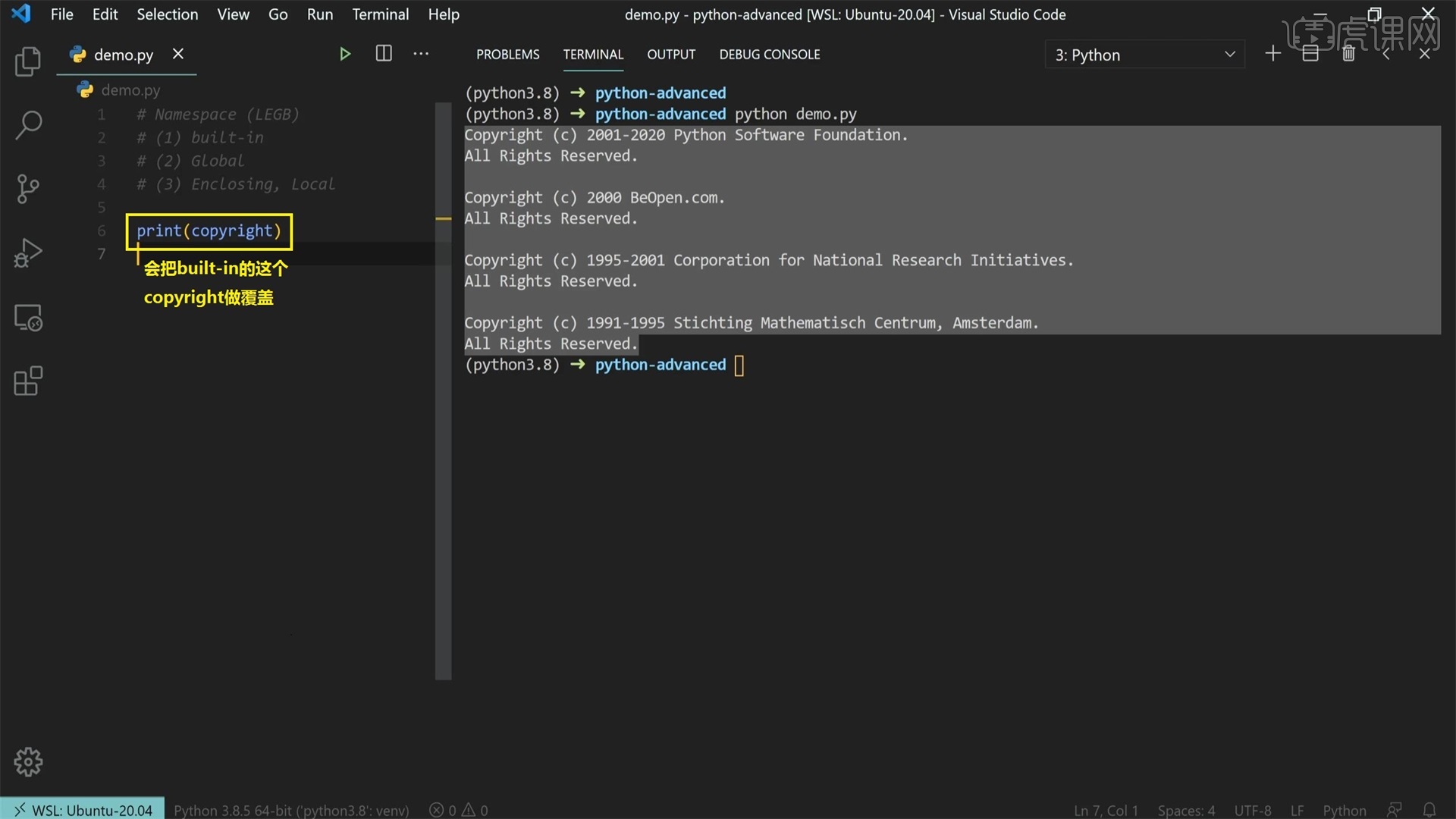The image size is (1456, 819).
Task: Open the Remote Explorer
Action: coord(28,317)
